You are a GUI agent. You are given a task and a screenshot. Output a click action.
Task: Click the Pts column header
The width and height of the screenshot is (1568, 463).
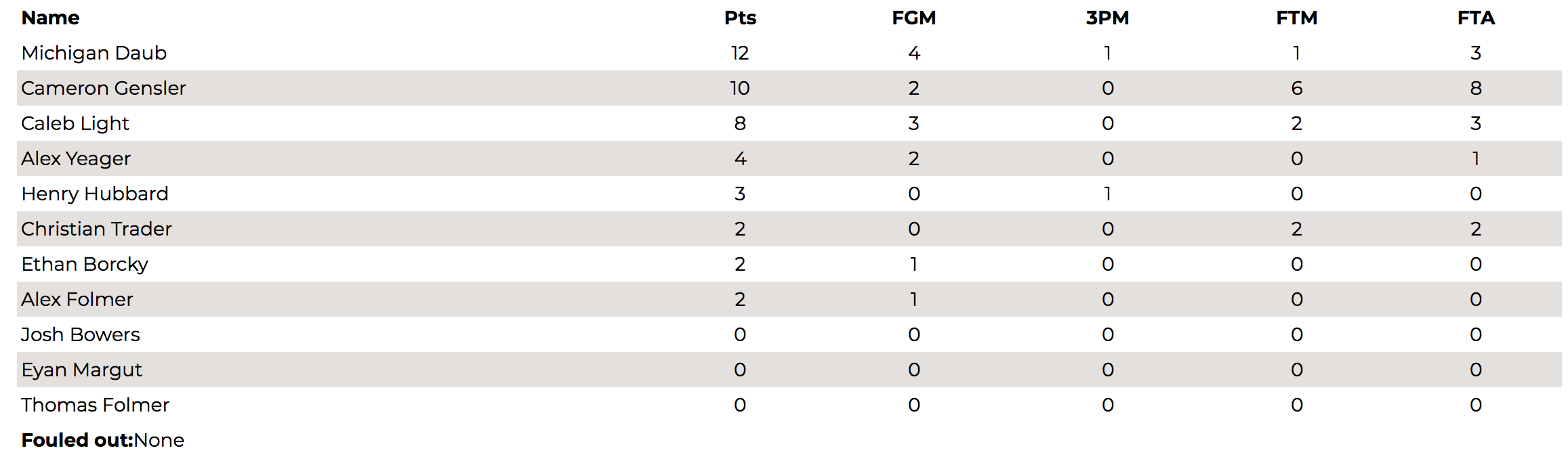point(740,18)
